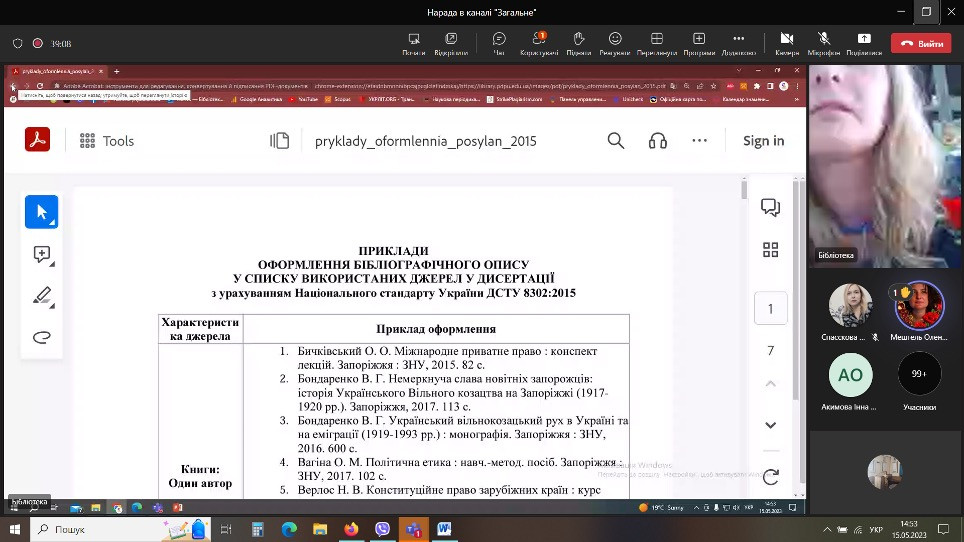The width and height of the screenshot is (964, 542).
Task: Choose the add comment tool in Acrobat sidebar
Action: coord(42,254)
